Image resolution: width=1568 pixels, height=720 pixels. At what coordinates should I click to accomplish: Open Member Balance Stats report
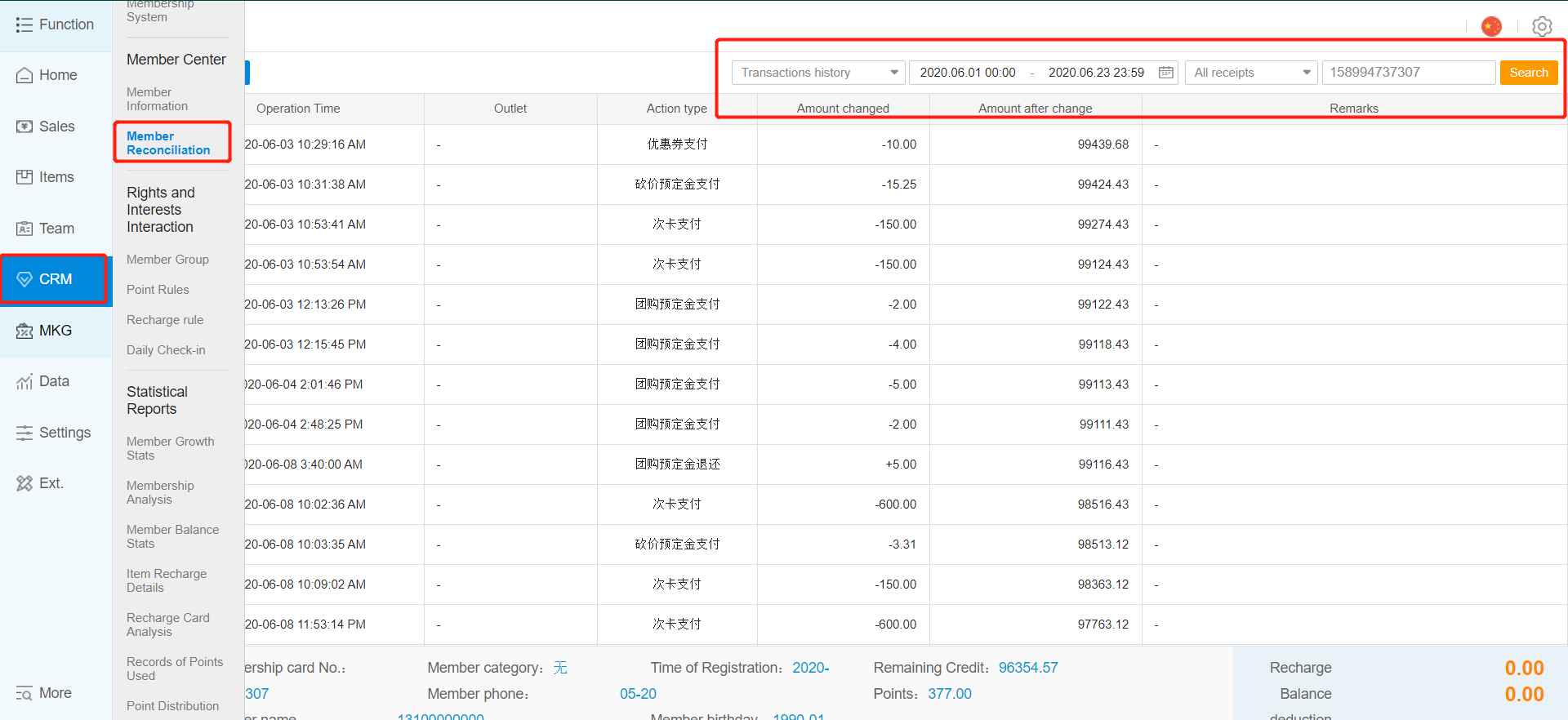[173, 537]
